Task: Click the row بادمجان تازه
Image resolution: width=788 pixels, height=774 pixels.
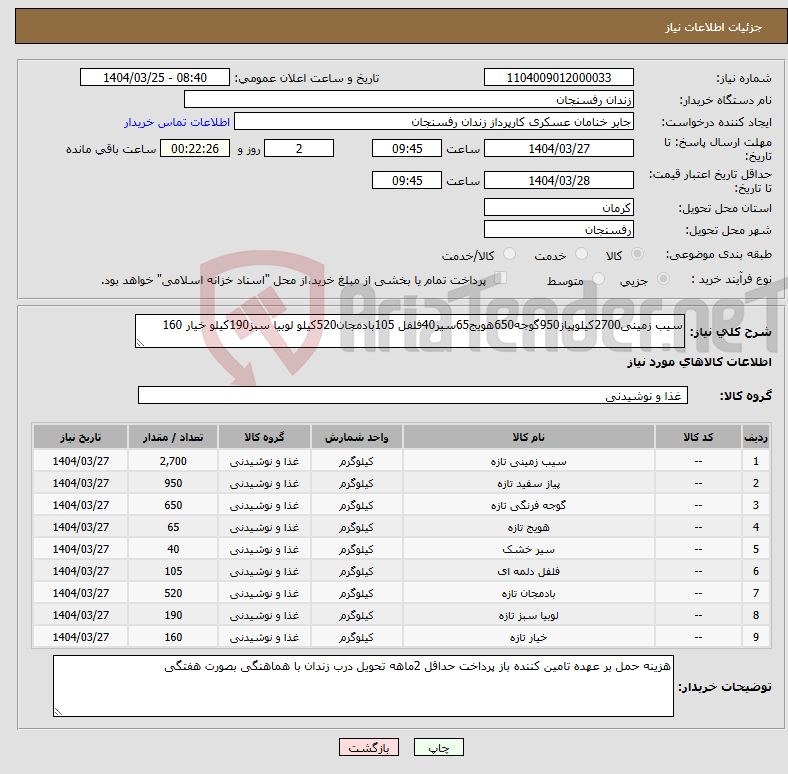Action: [x=402, y=593]
